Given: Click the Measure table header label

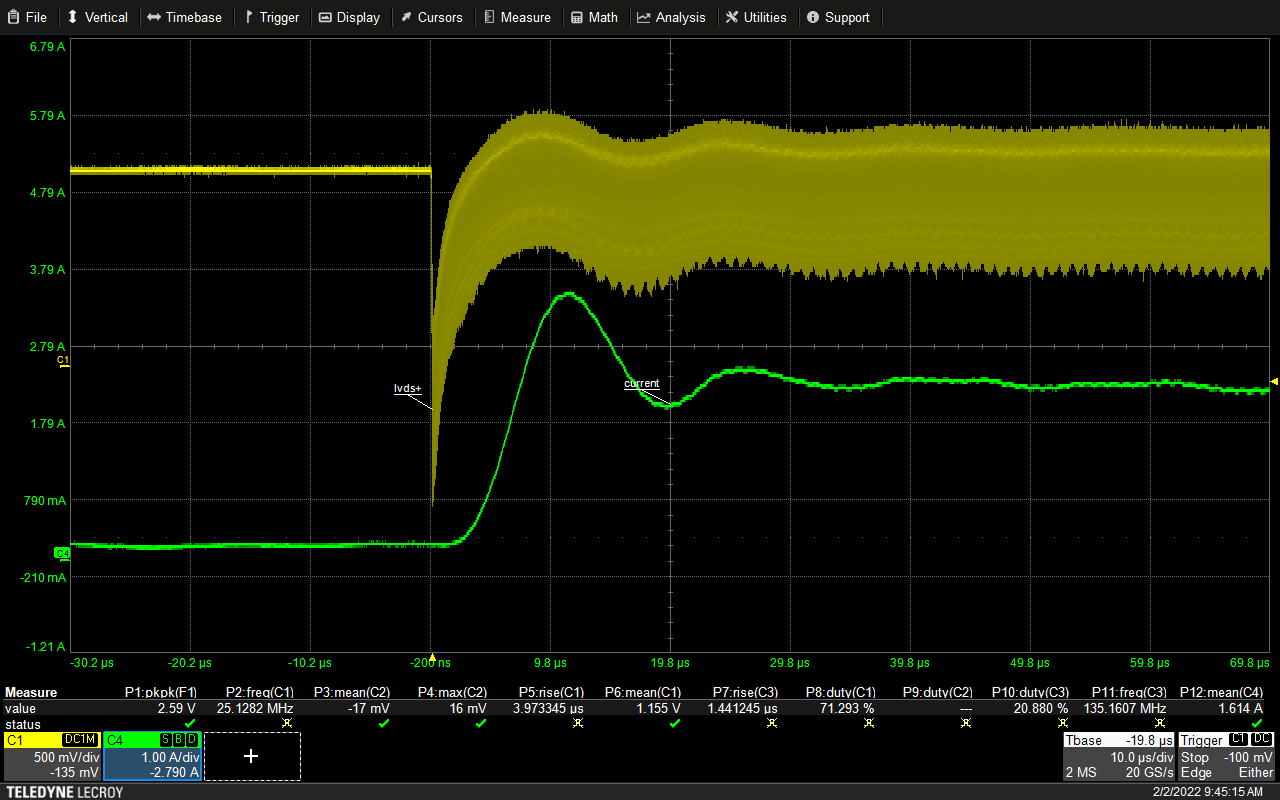Looking at the screenshot, I should 31,691.
